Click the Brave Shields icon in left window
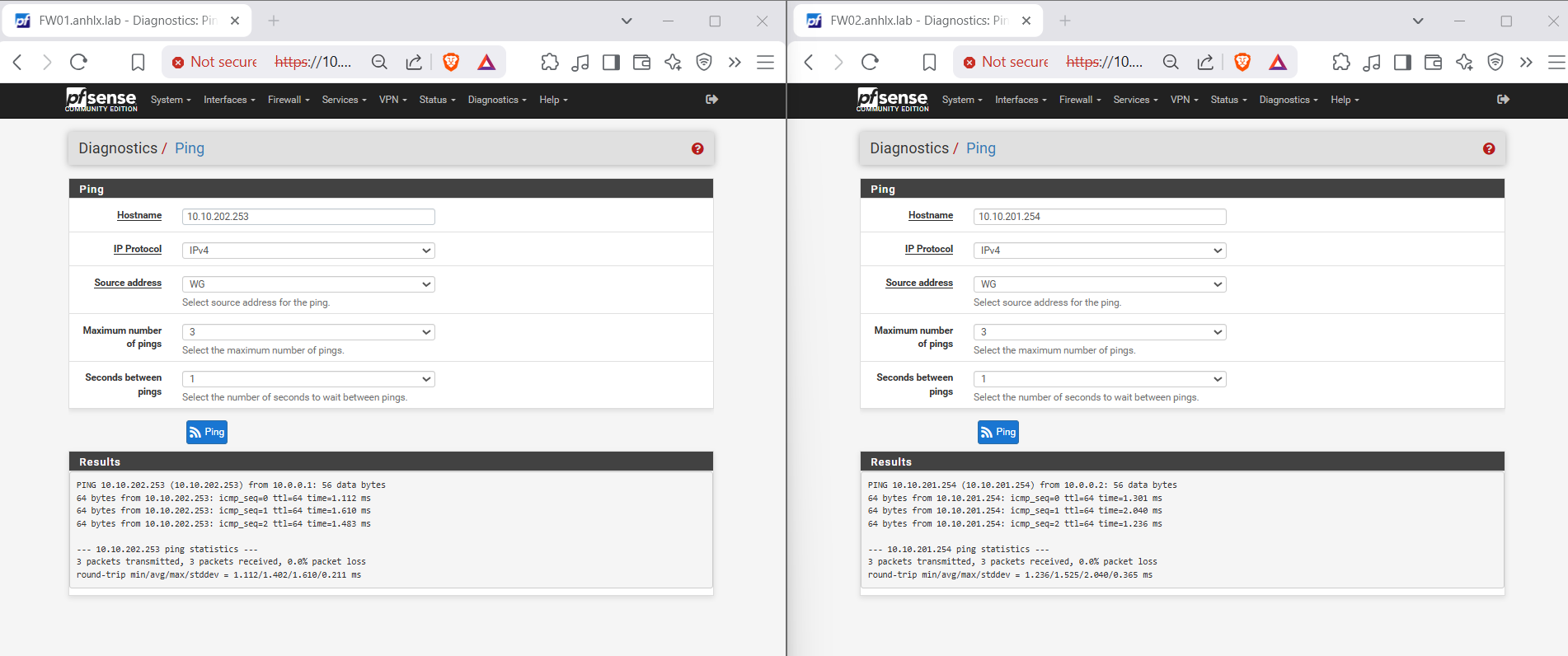The image size is (1568, 656). (451, 62)
